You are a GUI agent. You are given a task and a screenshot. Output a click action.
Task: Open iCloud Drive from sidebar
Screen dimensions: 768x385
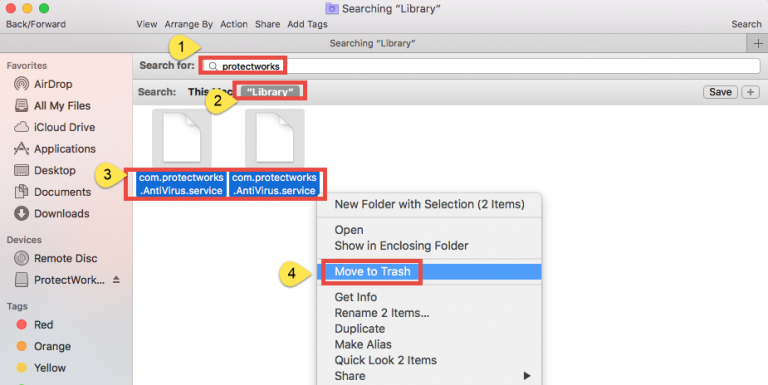coord(54,127)
